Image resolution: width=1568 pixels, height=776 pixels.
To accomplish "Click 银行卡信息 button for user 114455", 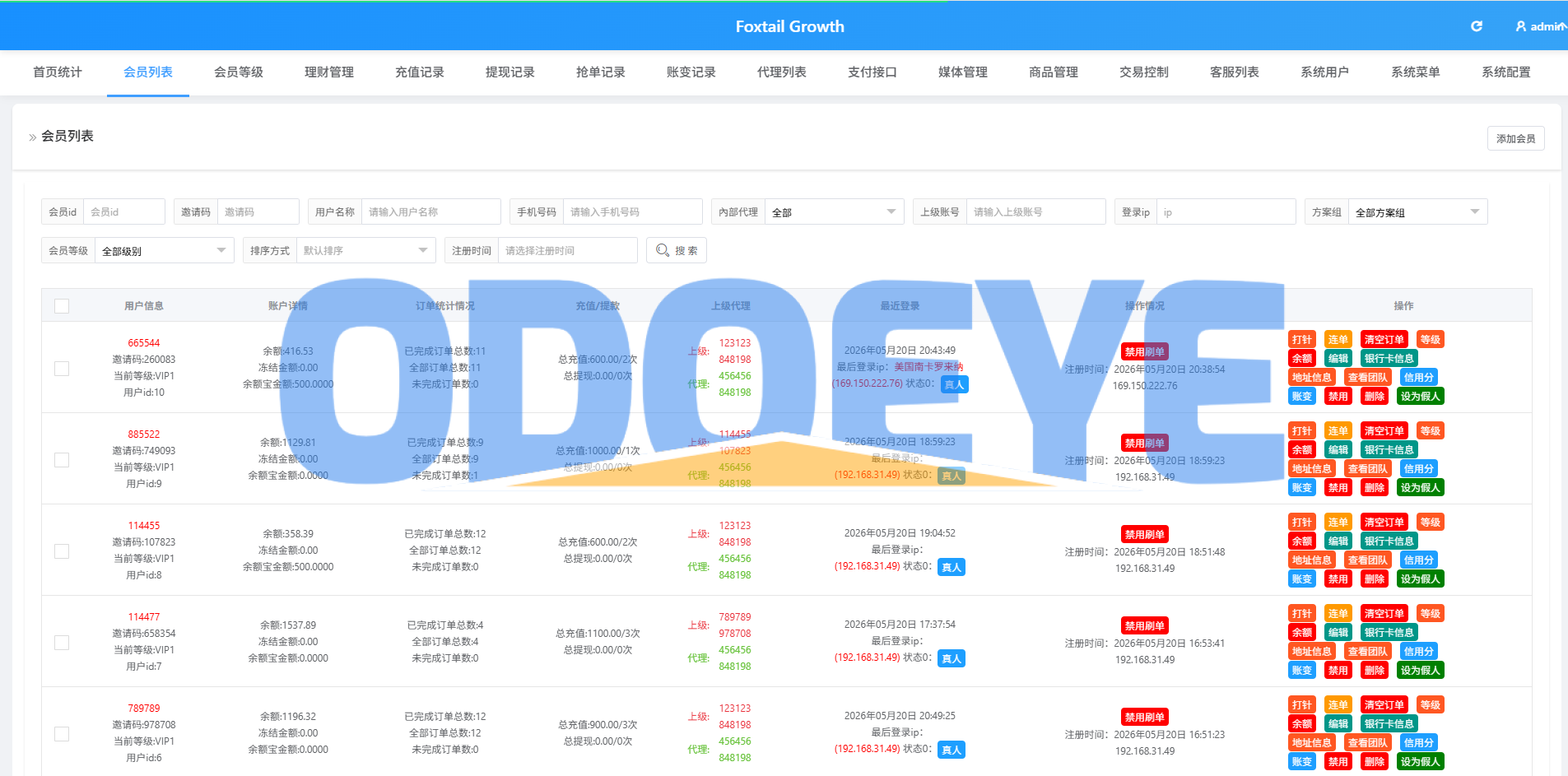I will coord(1389,541).
